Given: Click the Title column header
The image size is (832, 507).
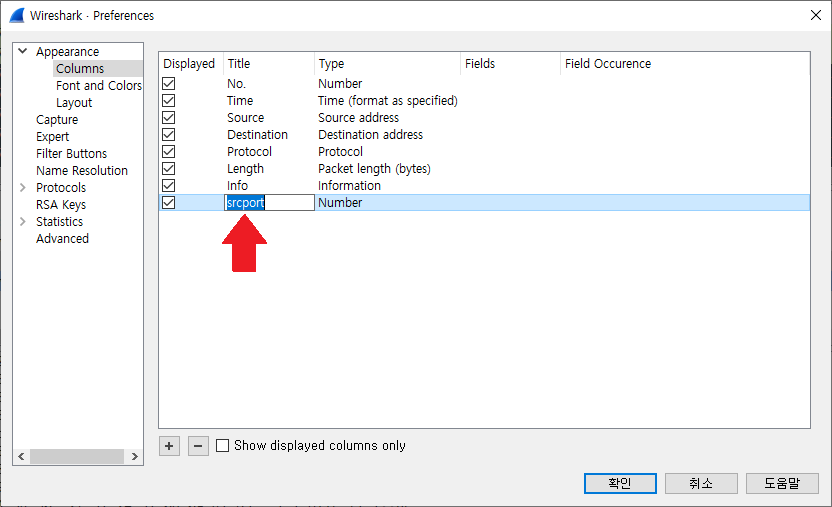Looking at the screenshot, I should [x=269, y=63].
